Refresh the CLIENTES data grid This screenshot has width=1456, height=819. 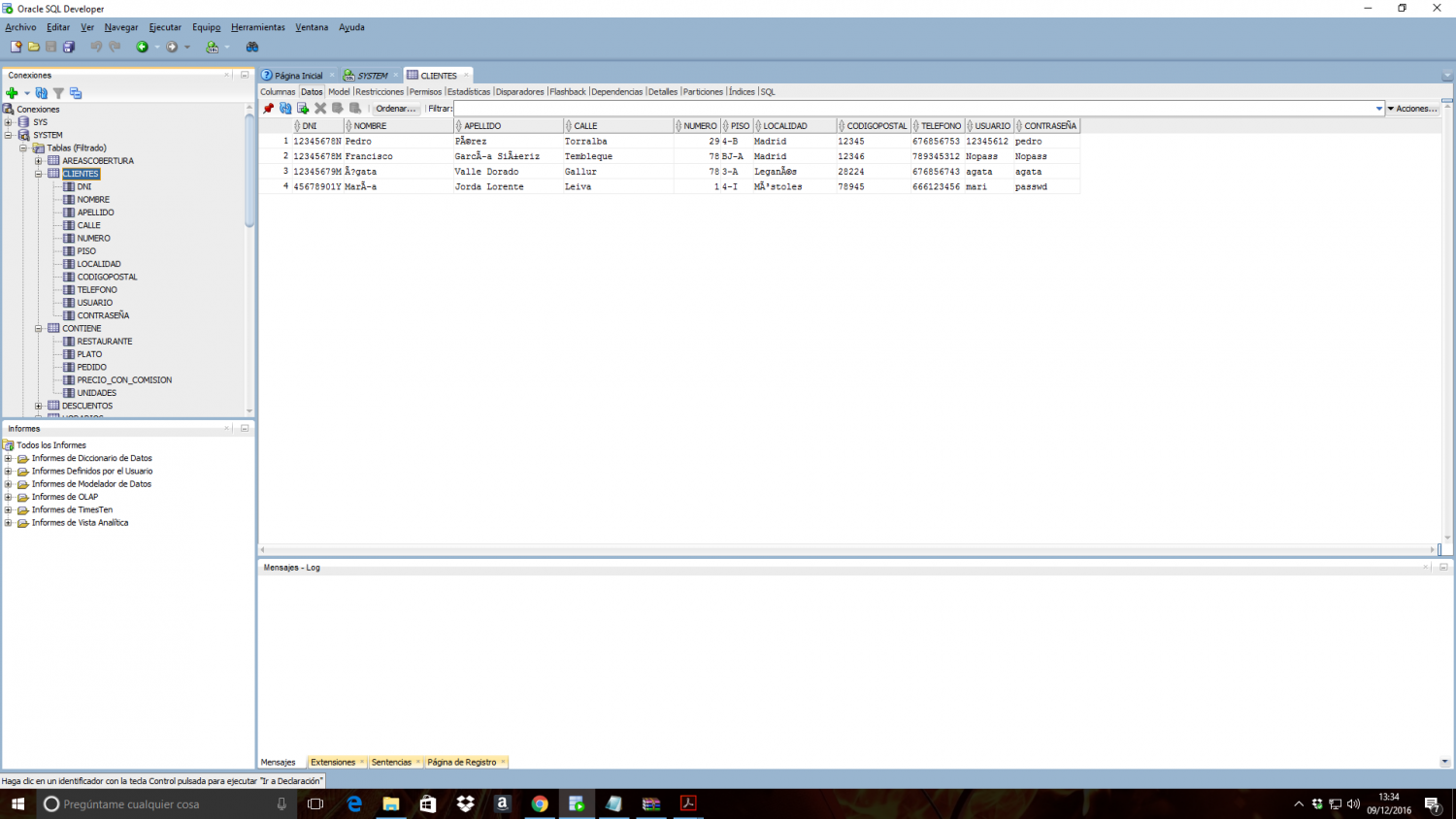pyautogui.click(x=285, y=109)
